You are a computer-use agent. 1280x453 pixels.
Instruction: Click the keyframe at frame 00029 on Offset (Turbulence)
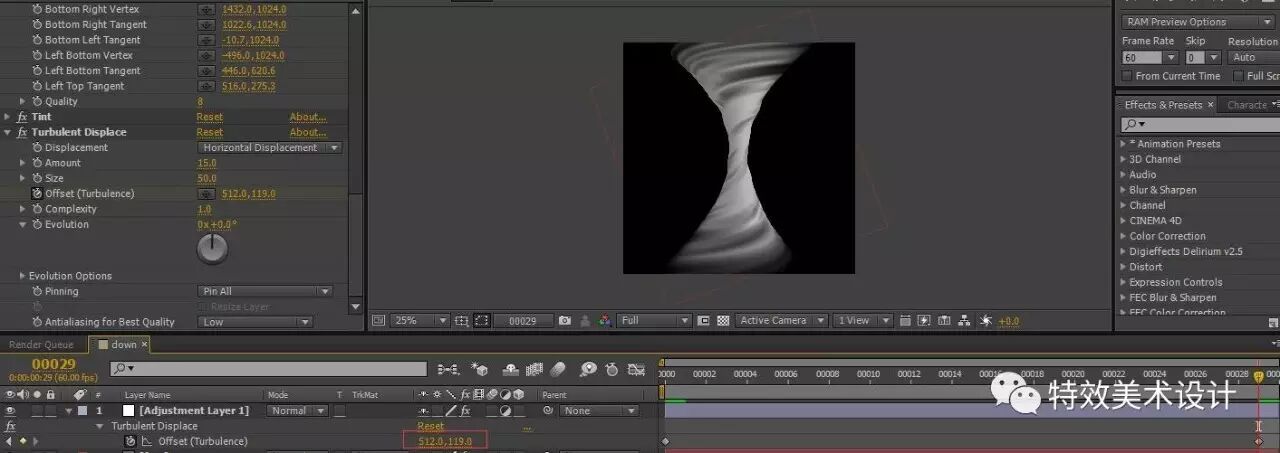click(1259, 441)
